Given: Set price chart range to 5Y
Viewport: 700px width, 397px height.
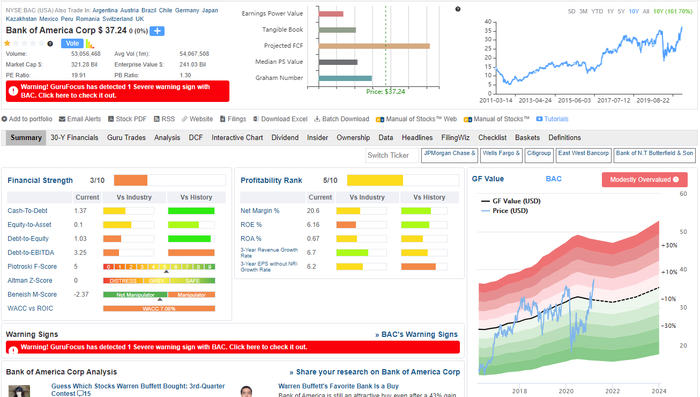Looking at the screenshot, I should pyautogui.click(x=621, y=12).
